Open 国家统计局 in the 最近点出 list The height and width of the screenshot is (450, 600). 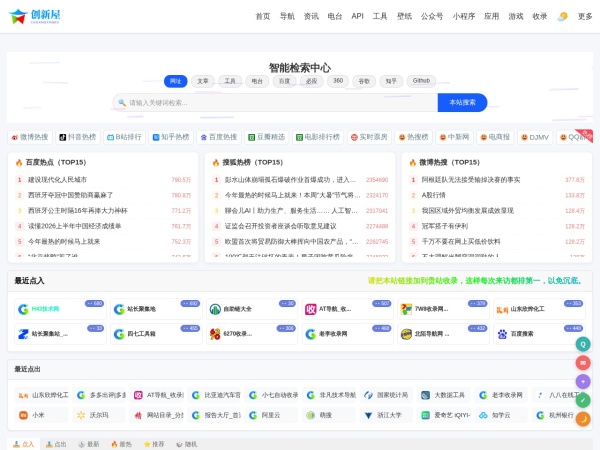[x=386, y=395]
